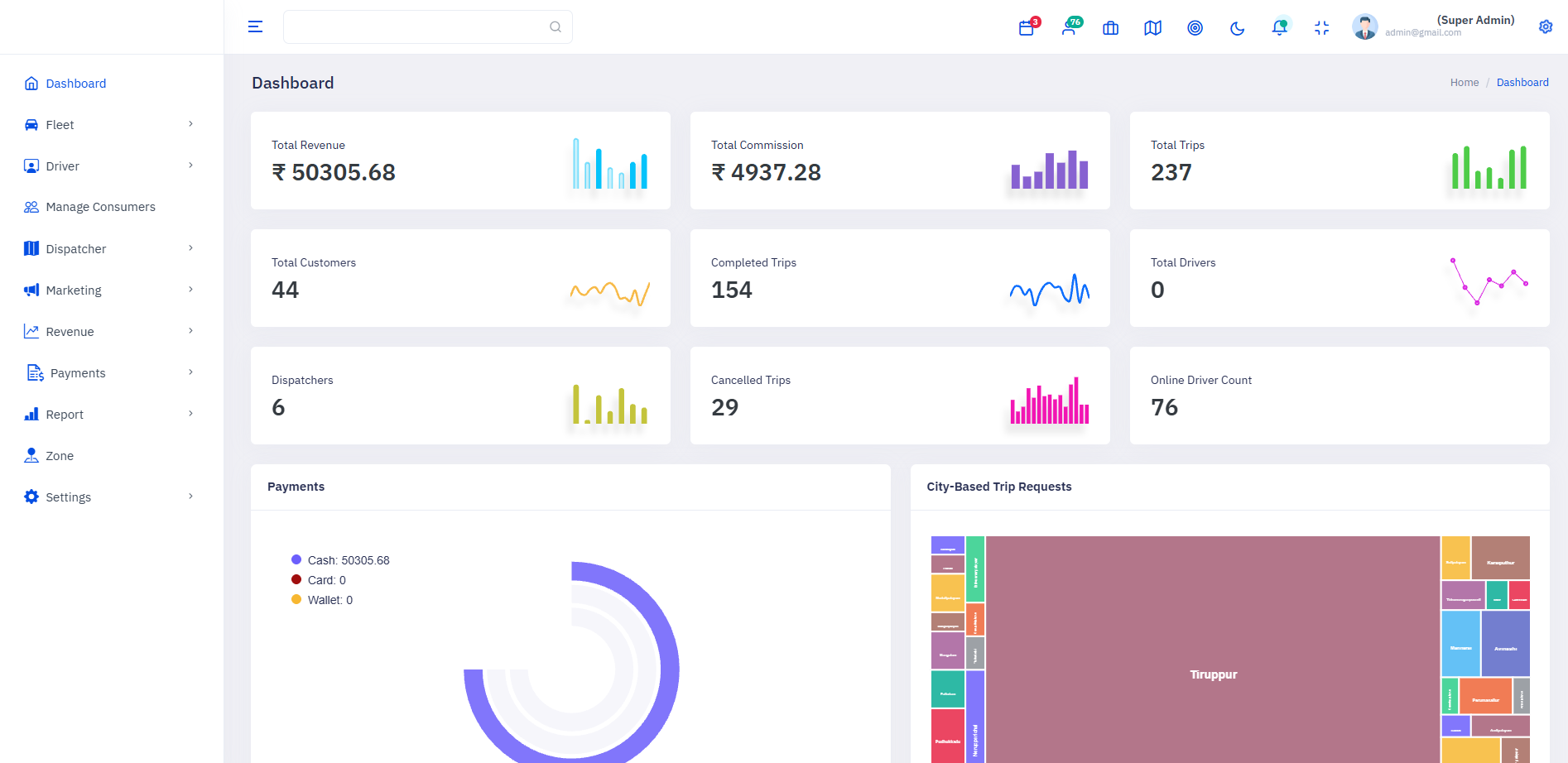Expand the Settings menu chevron

pyautogui.click(x=190, y=497)
